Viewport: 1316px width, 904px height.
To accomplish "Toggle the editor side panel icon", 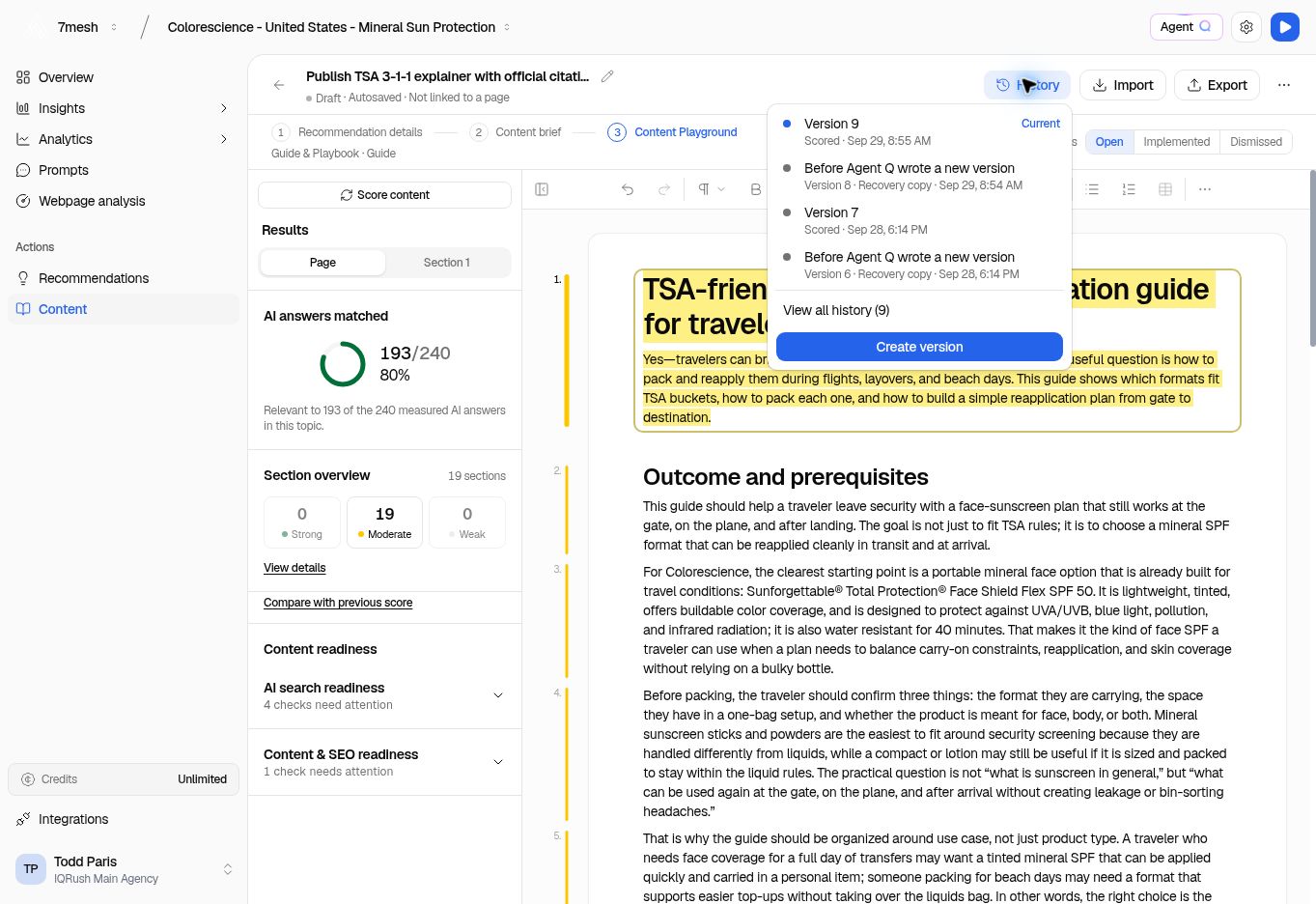I will [542, 189].
